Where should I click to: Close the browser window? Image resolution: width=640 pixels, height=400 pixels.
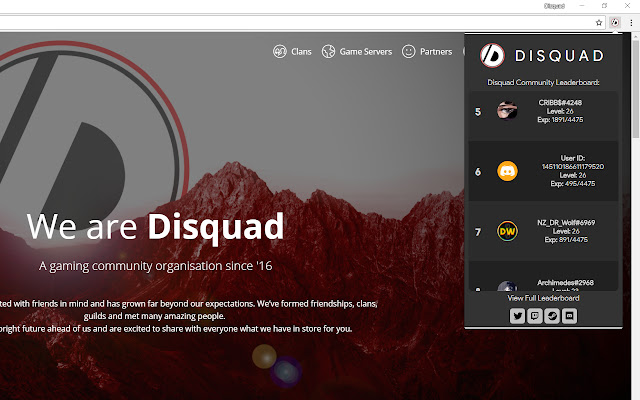coord(627,6)
